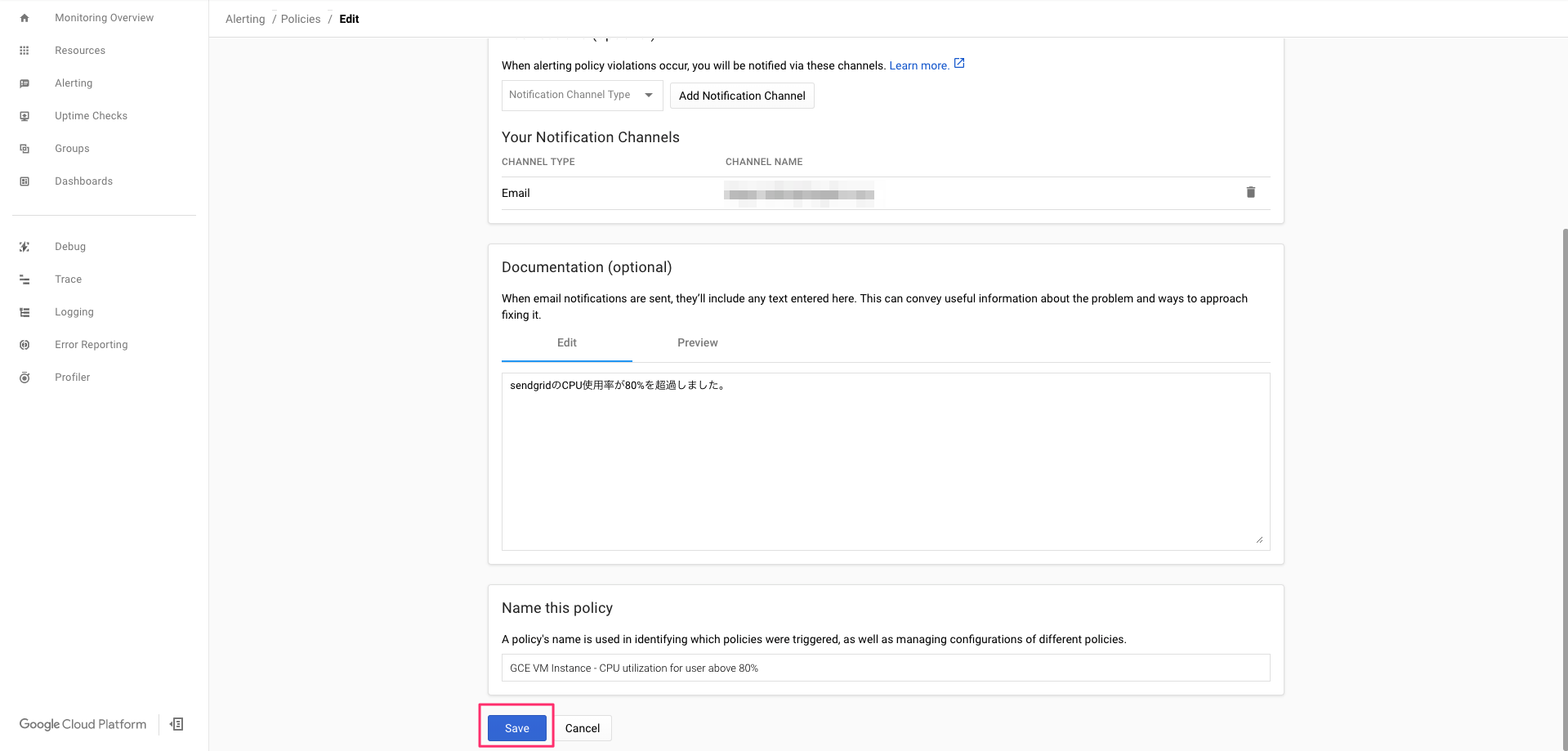Navigate to Policies via breadcrumb

click(300, 18)
